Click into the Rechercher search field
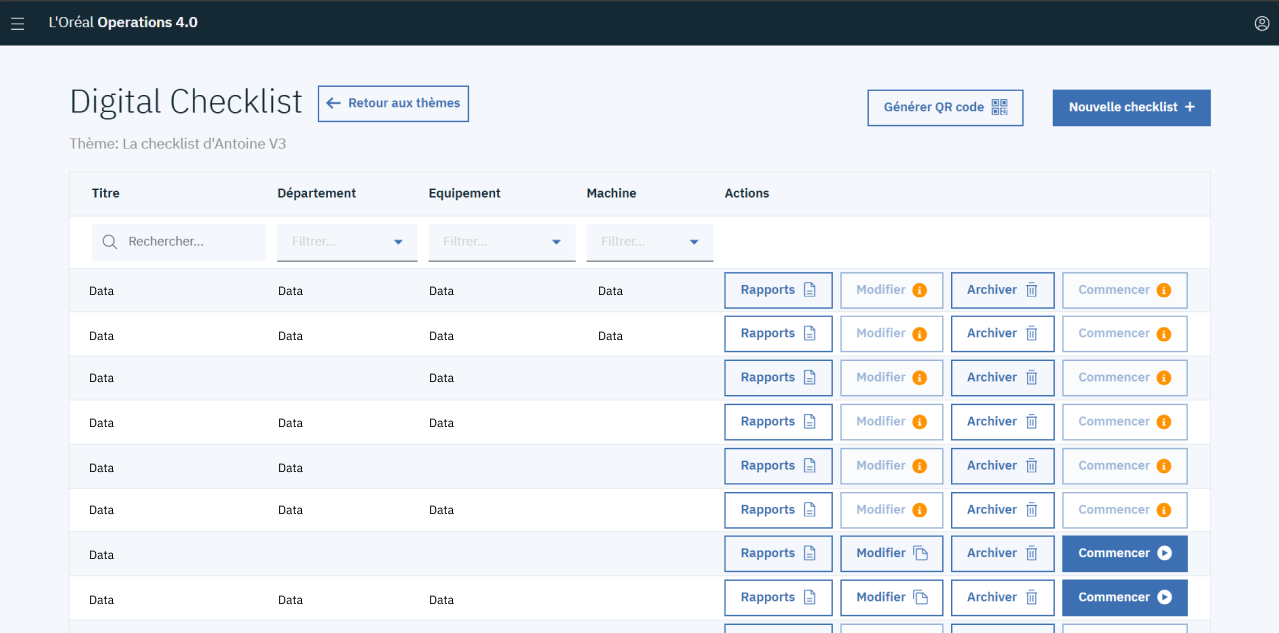This screenshot has height=633, width=1279. pos(179,242)
